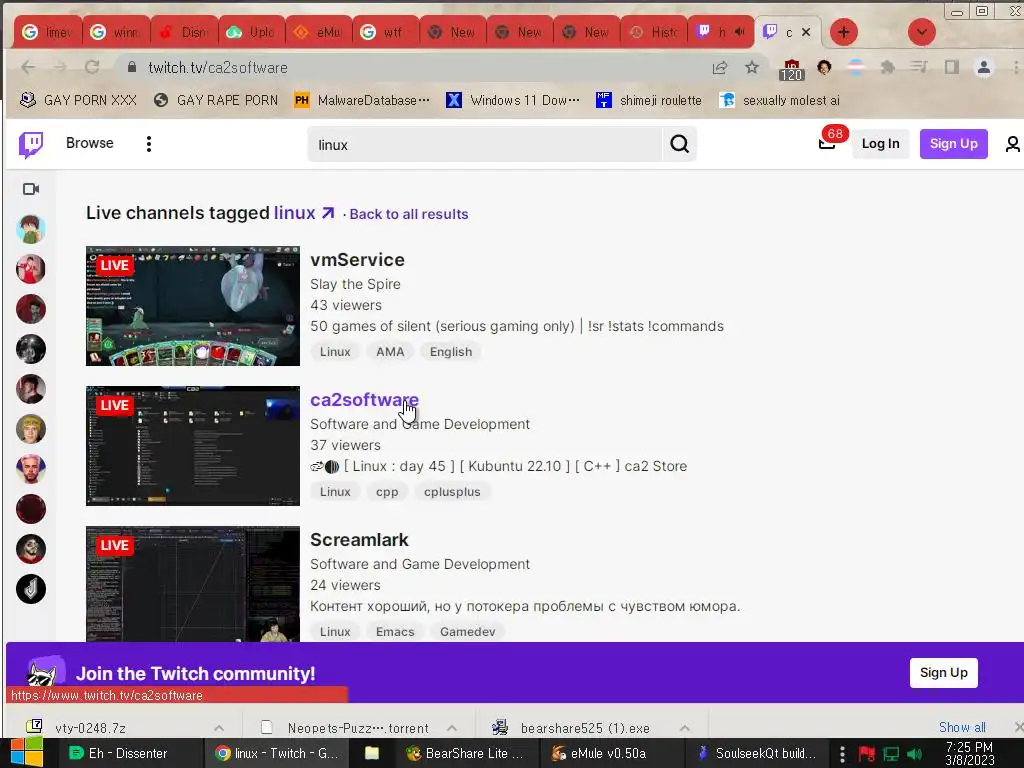Switch to the Upload tab
The height and width of the screenshot is (768, 1024).
click(251, 32)
